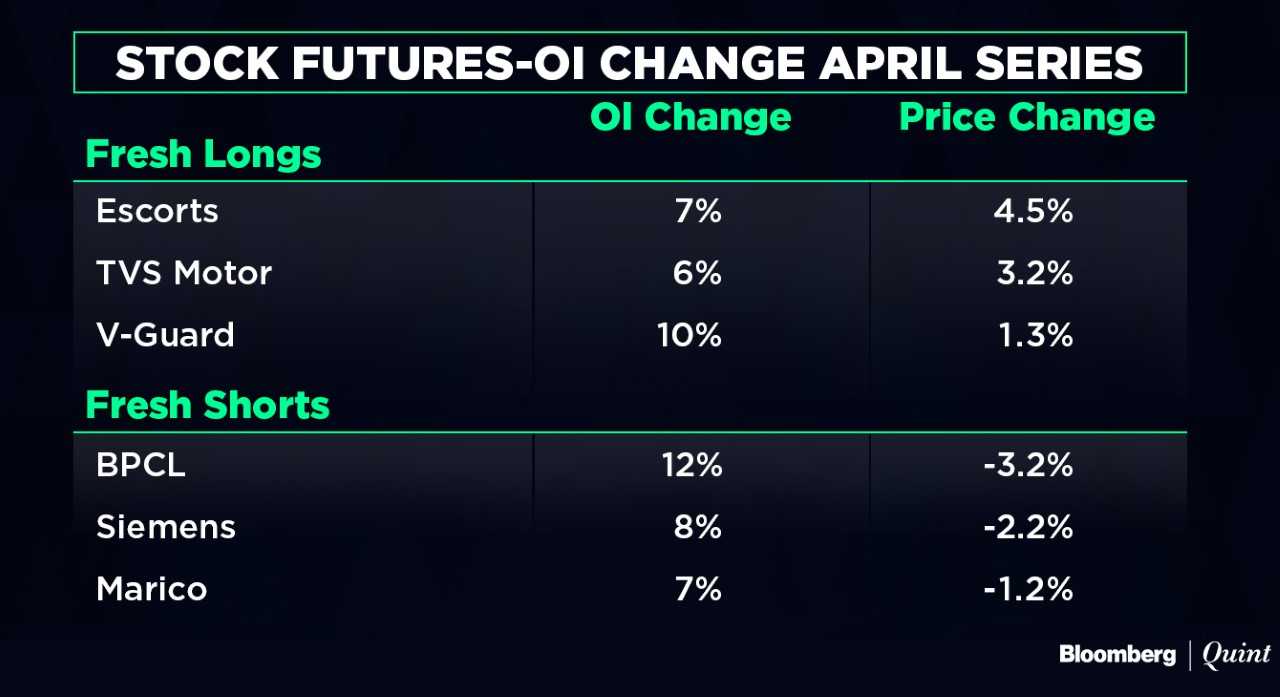Click the Stock Futures-OI Change title banner

pos(629,63)
